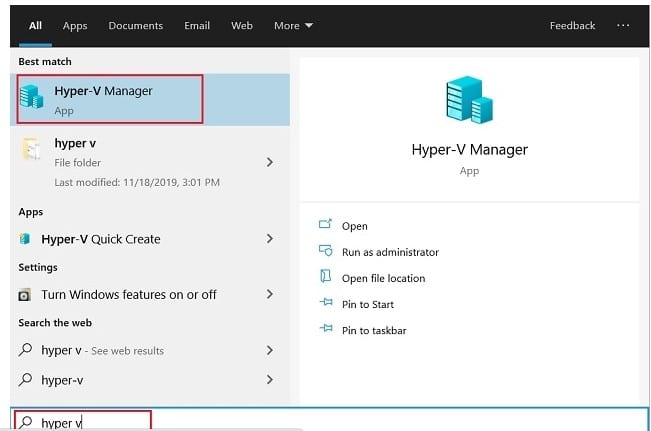Click magnifier icon beside 'hyper-v' suggestion
Viewport: 651px width, 431px height.
click(x=25, y=380)
